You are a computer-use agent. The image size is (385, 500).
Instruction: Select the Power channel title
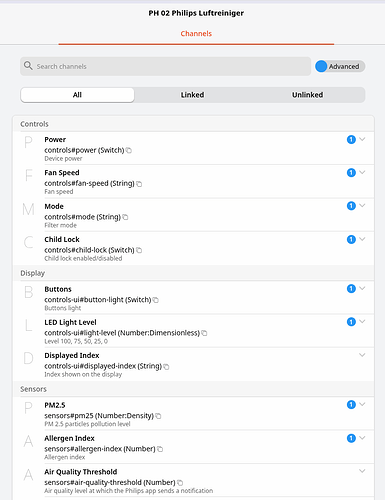coord(55,140)
